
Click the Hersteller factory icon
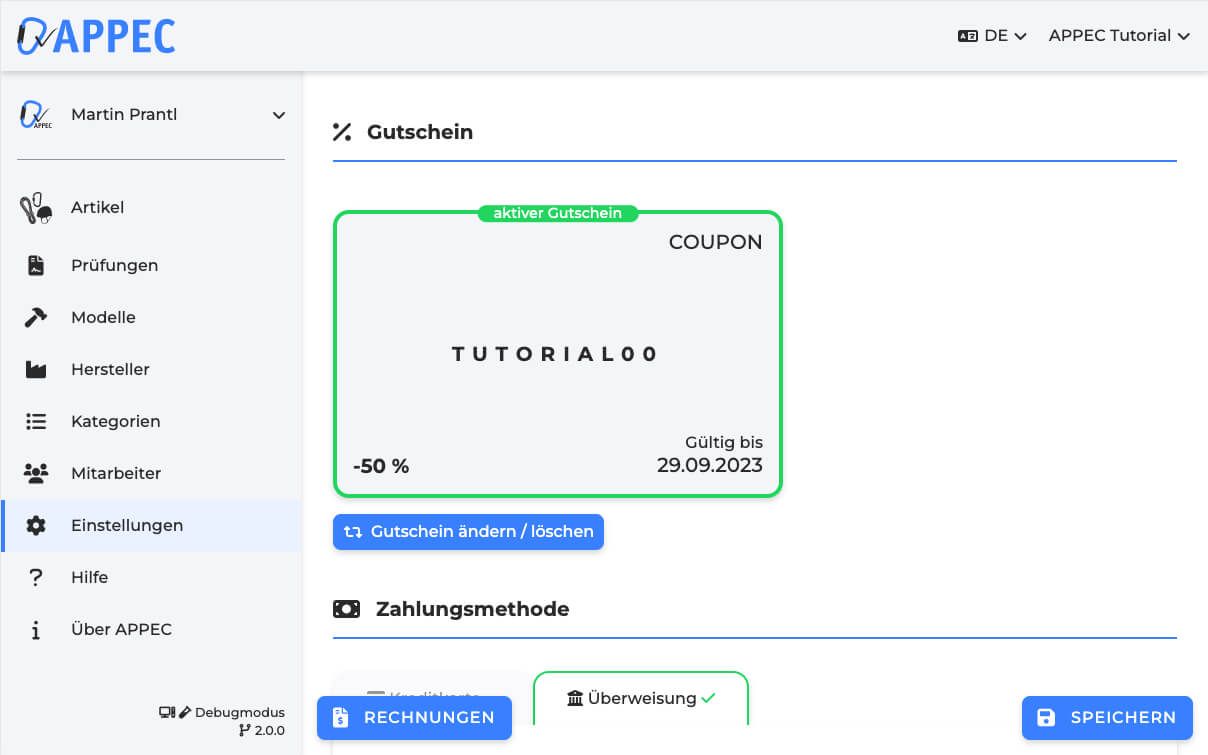[36, 369]
